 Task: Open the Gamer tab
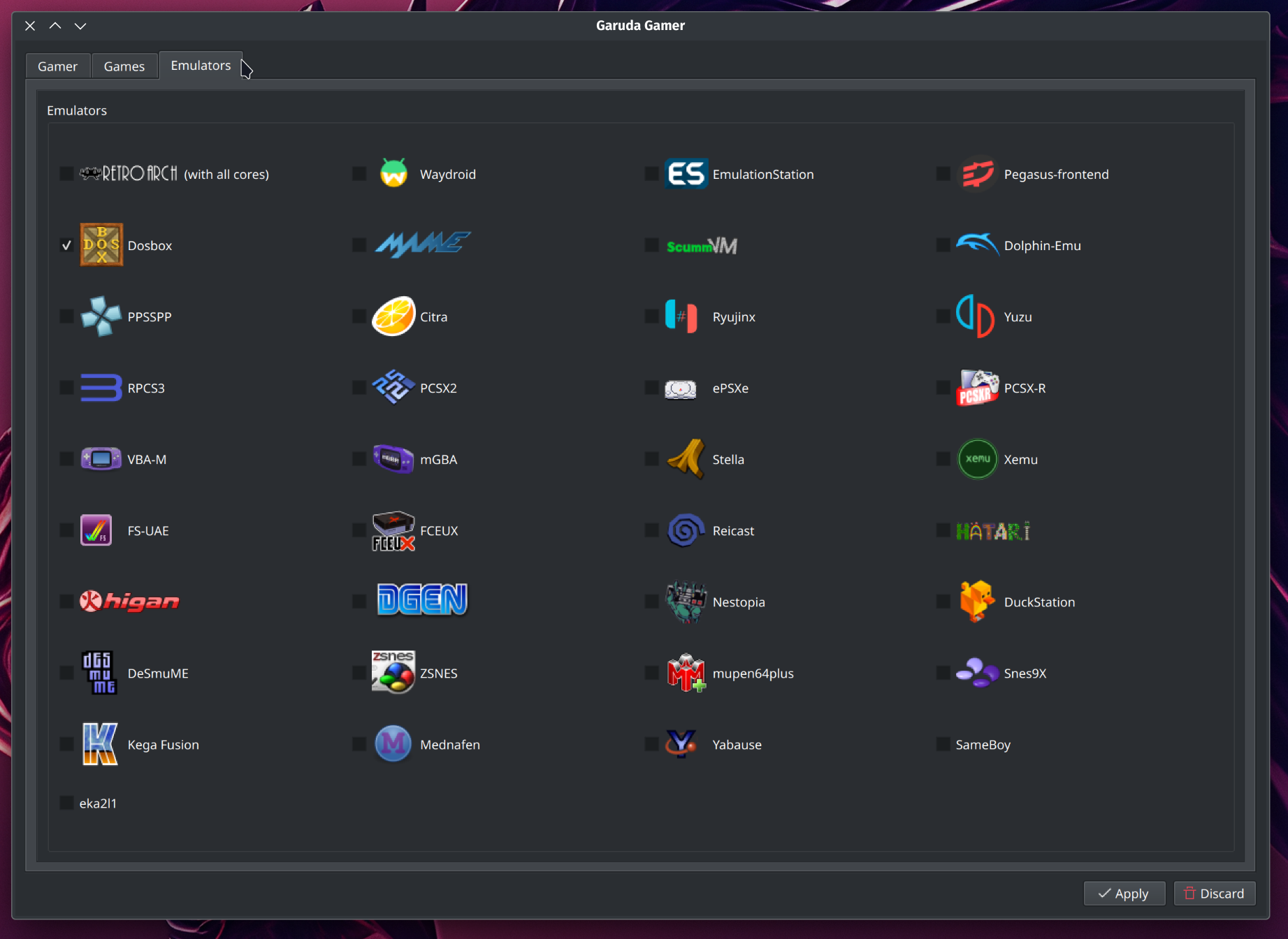pyautogui.click(x=57, y=66)
